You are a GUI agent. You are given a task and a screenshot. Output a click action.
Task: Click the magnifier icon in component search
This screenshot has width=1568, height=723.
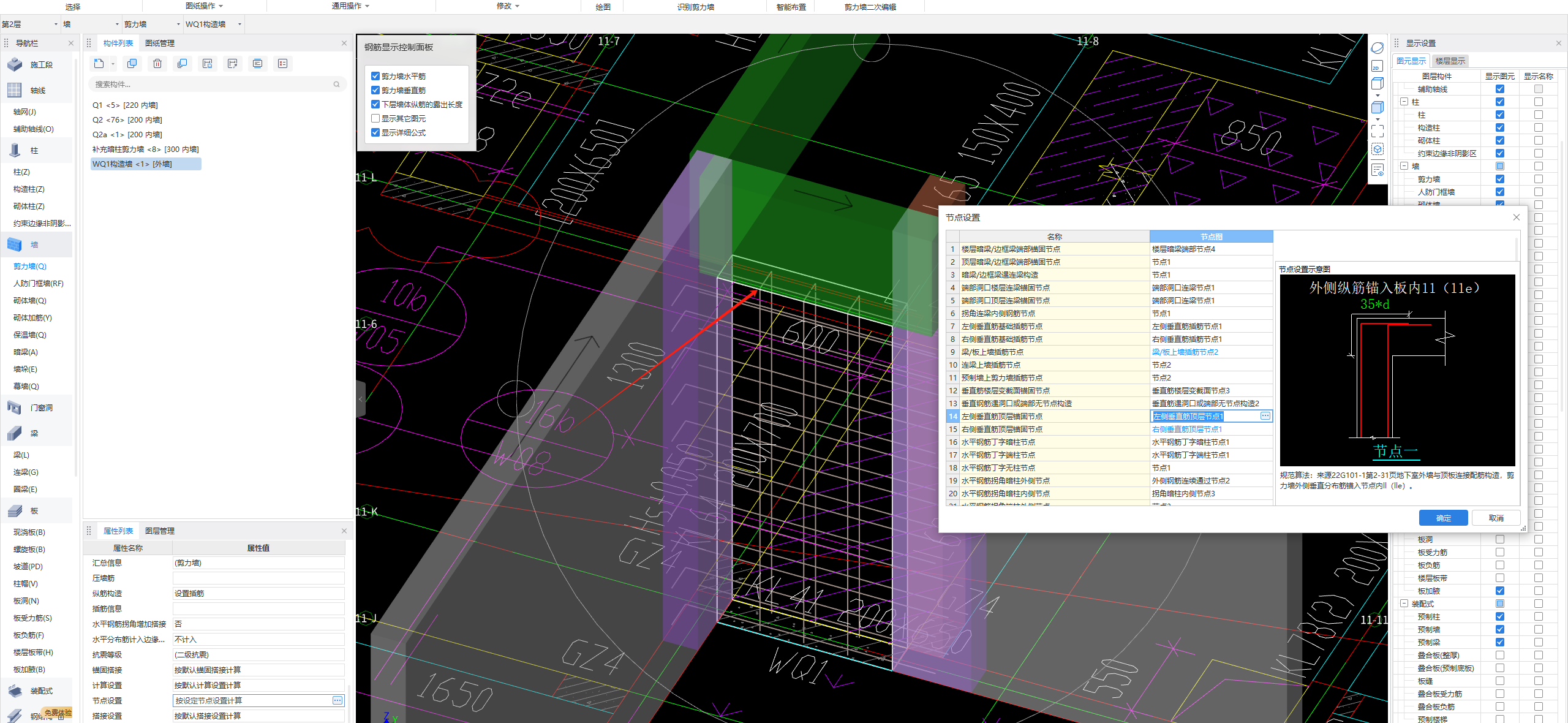(x=336, y=85)
